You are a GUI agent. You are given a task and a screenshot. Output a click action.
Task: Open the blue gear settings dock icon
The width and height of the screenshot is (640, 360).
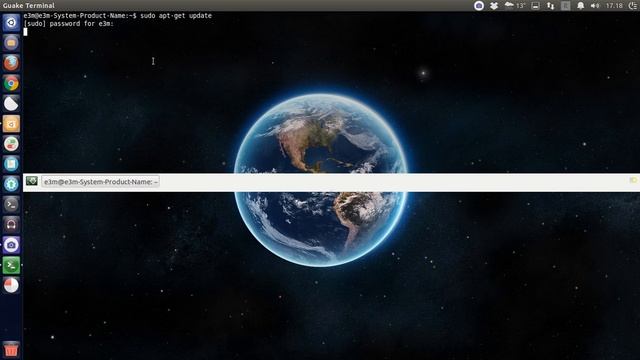coord(11,184)
